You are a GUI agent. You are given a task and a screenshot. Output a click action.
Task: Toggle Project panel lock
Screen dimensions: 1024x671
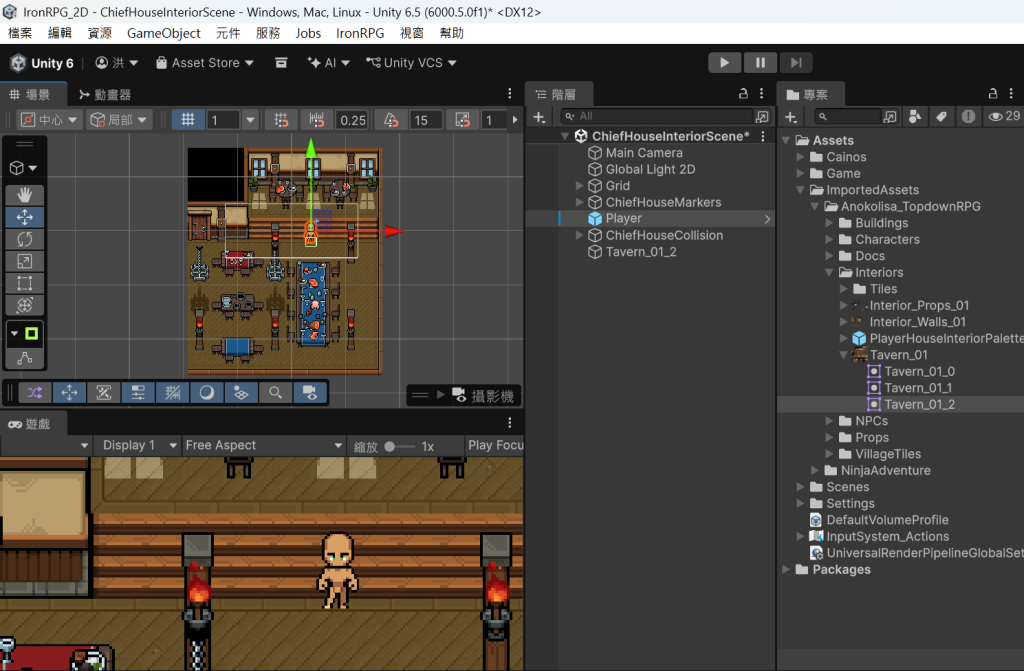tap(993, 93)
